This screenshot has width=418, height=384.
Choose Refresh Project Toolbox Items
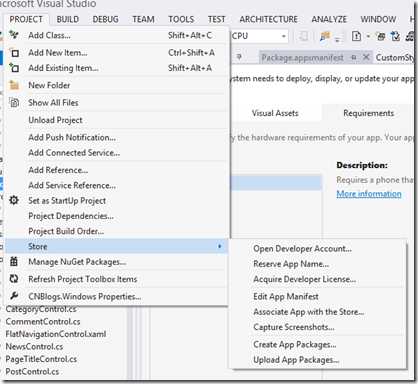(117, 279)
